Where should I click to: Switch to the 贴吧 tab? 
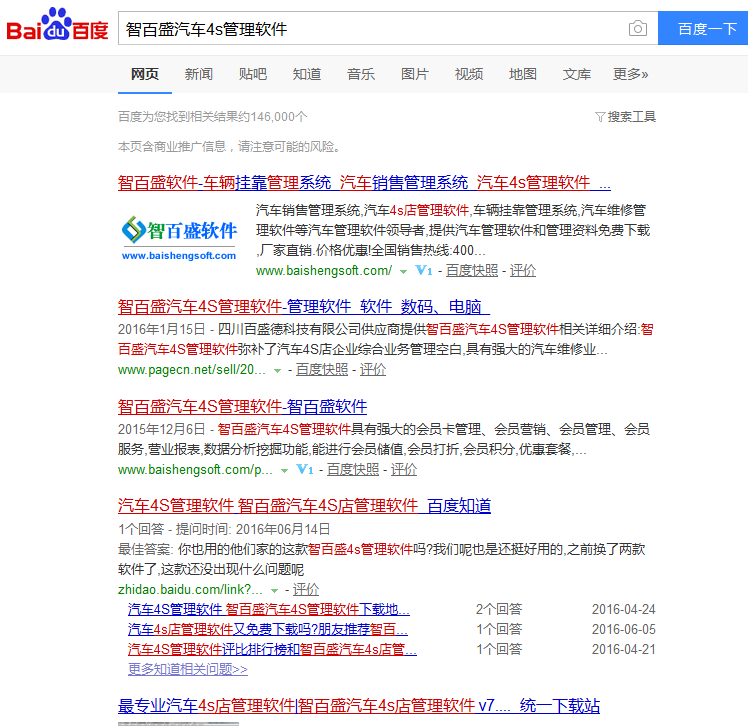252,74
